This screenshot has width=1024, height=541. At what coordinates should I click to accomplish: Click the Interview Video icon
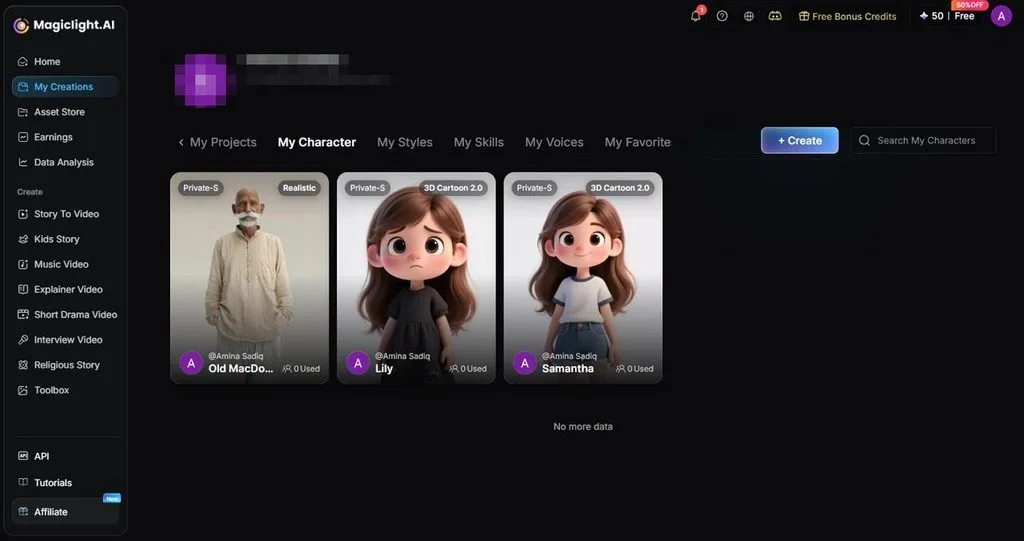coord(23,340)
